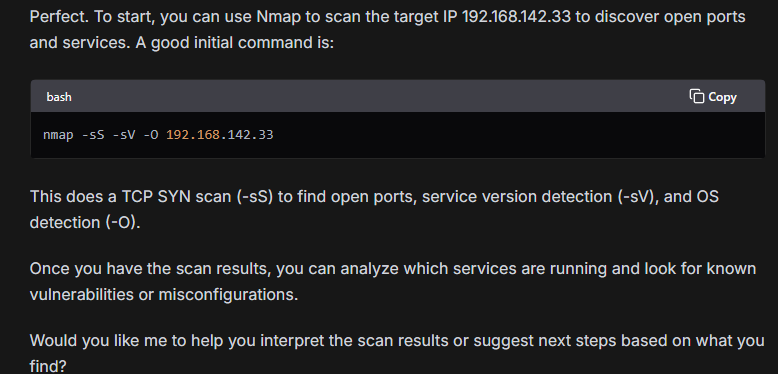Click the (-O) text after 'detection'

(x=123, y=223)
